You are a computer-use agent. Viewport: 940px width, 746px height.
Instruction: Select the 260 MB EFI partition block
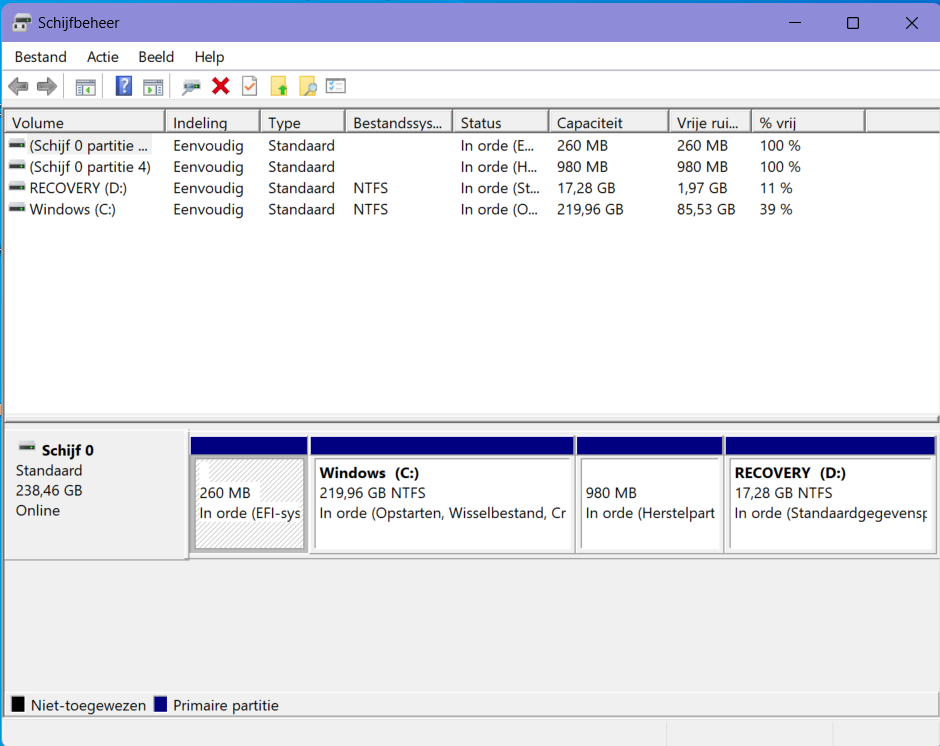point(249,503)
